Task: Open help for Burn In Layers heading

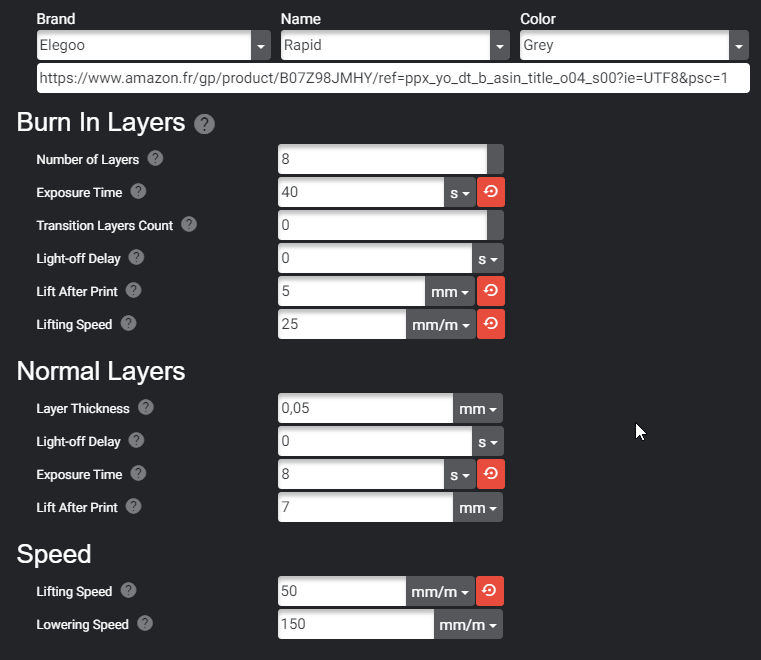Action: coord(204,124)
